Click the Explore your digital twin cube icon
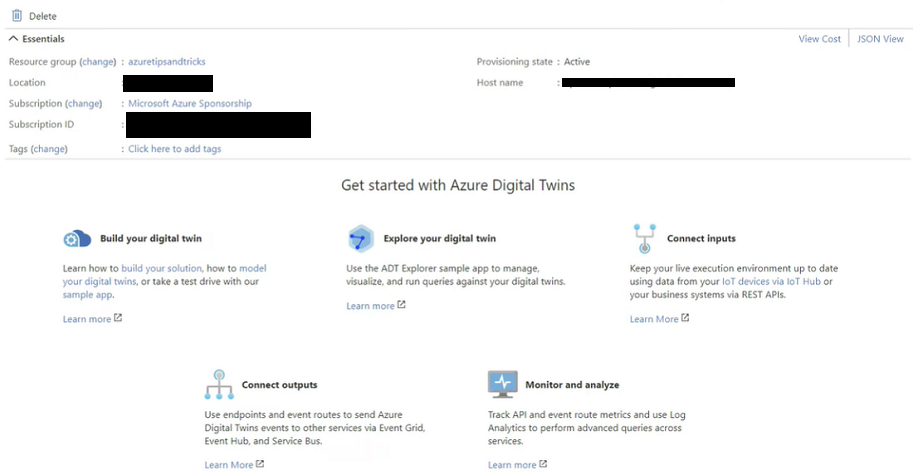Screen dimensions: 913x475 click(360, 239)
